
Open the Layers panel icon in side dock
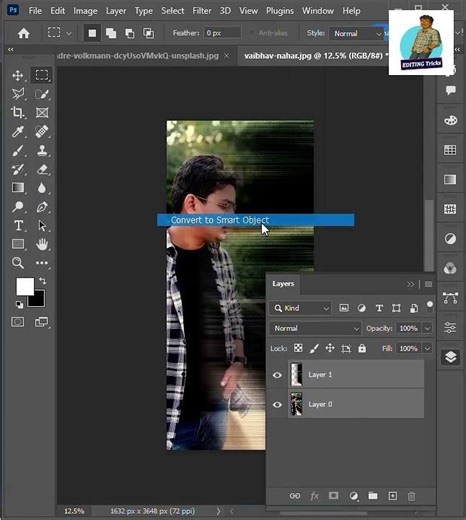450,357
